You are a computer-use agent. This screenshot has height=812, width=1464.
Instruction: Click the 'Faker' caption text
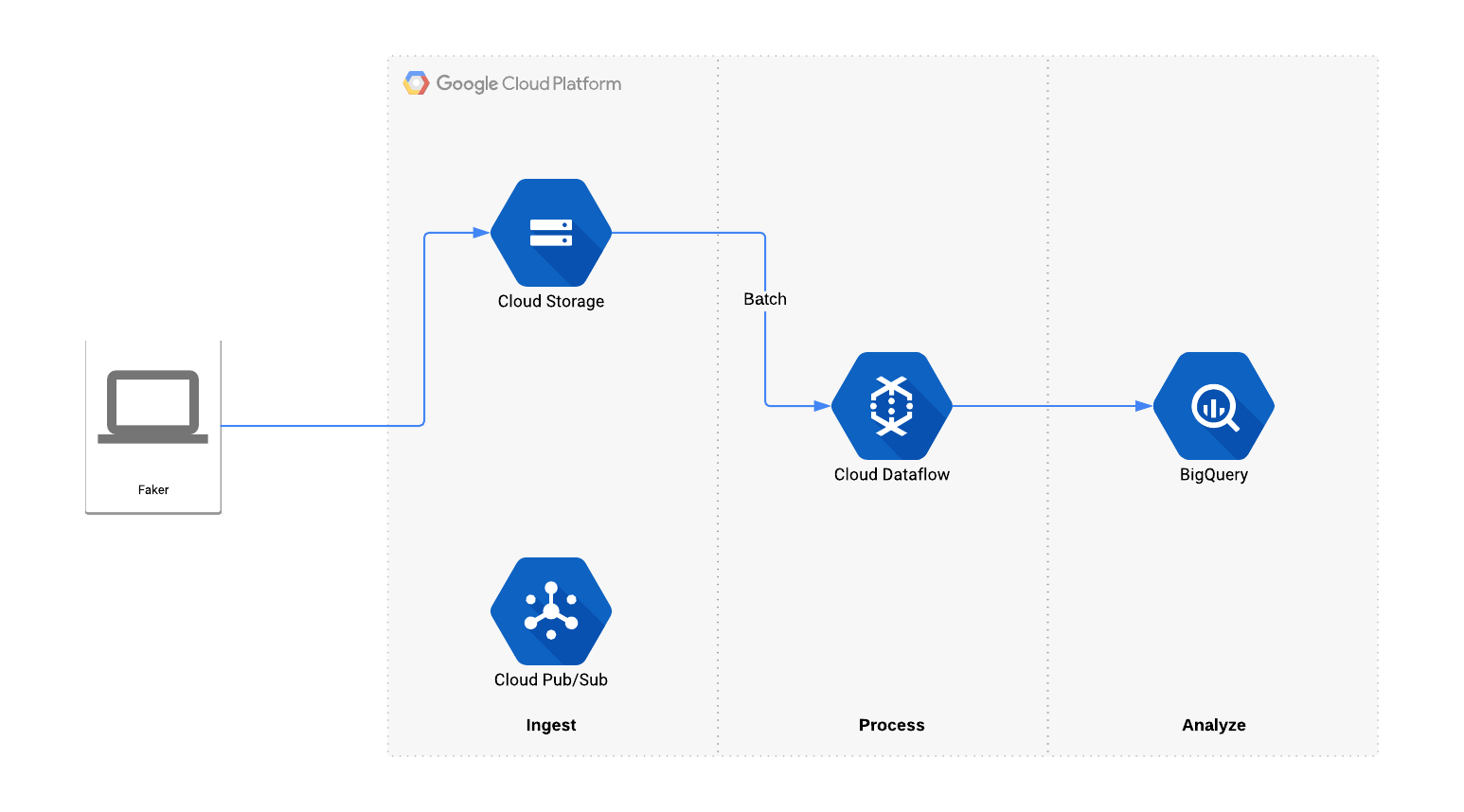coord(153,489)
